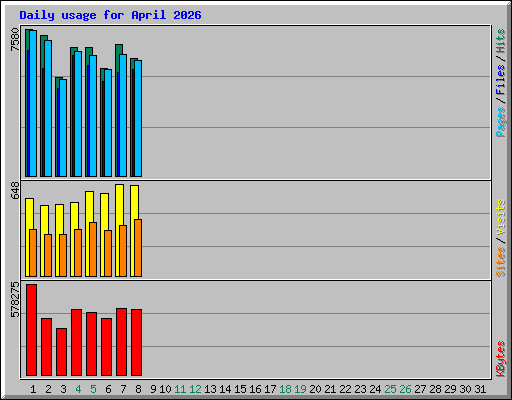Click the day 8 red KBytes bar

(x=137, y=343)
